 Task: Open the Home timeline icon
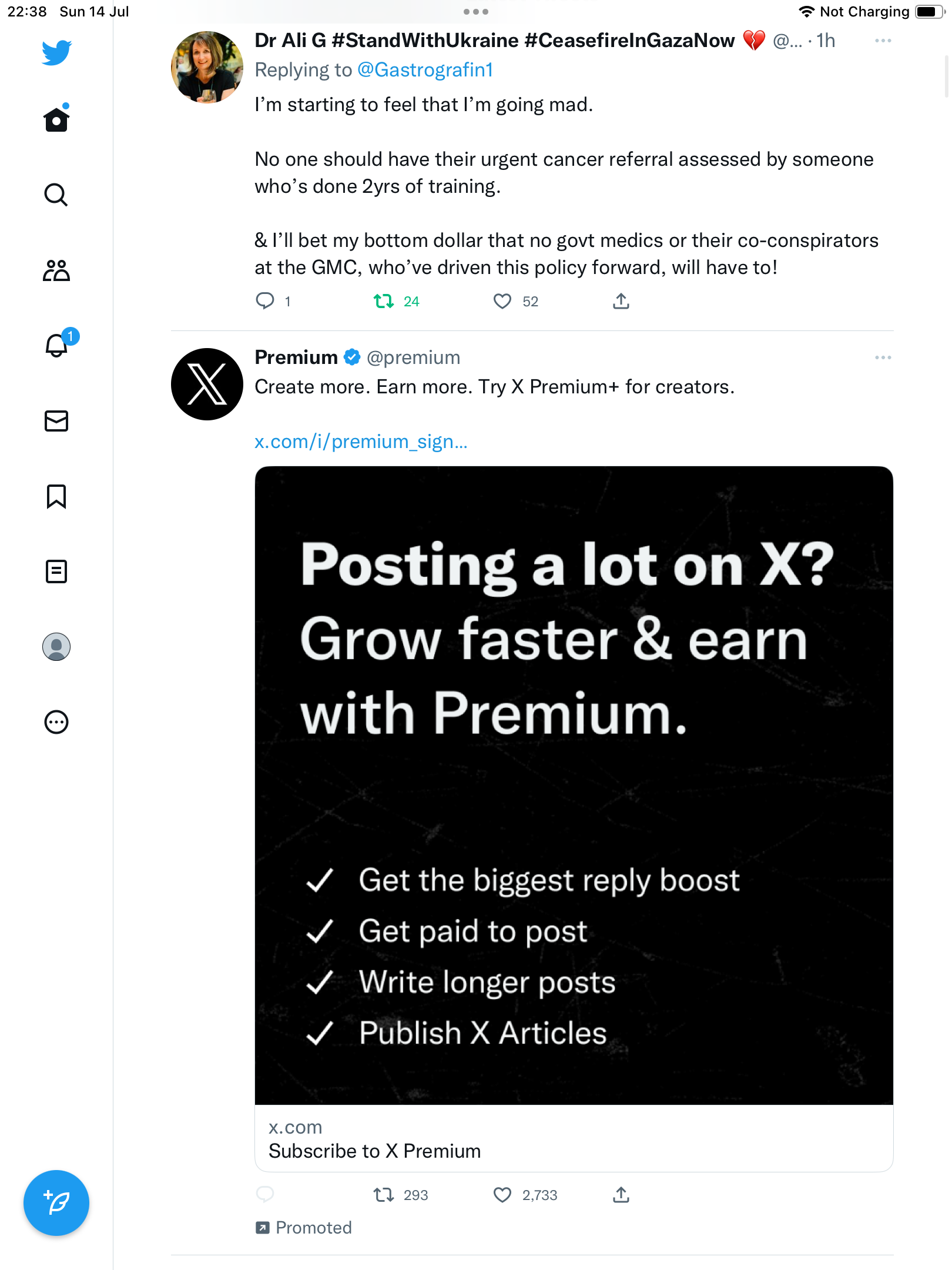coord(56,120)
